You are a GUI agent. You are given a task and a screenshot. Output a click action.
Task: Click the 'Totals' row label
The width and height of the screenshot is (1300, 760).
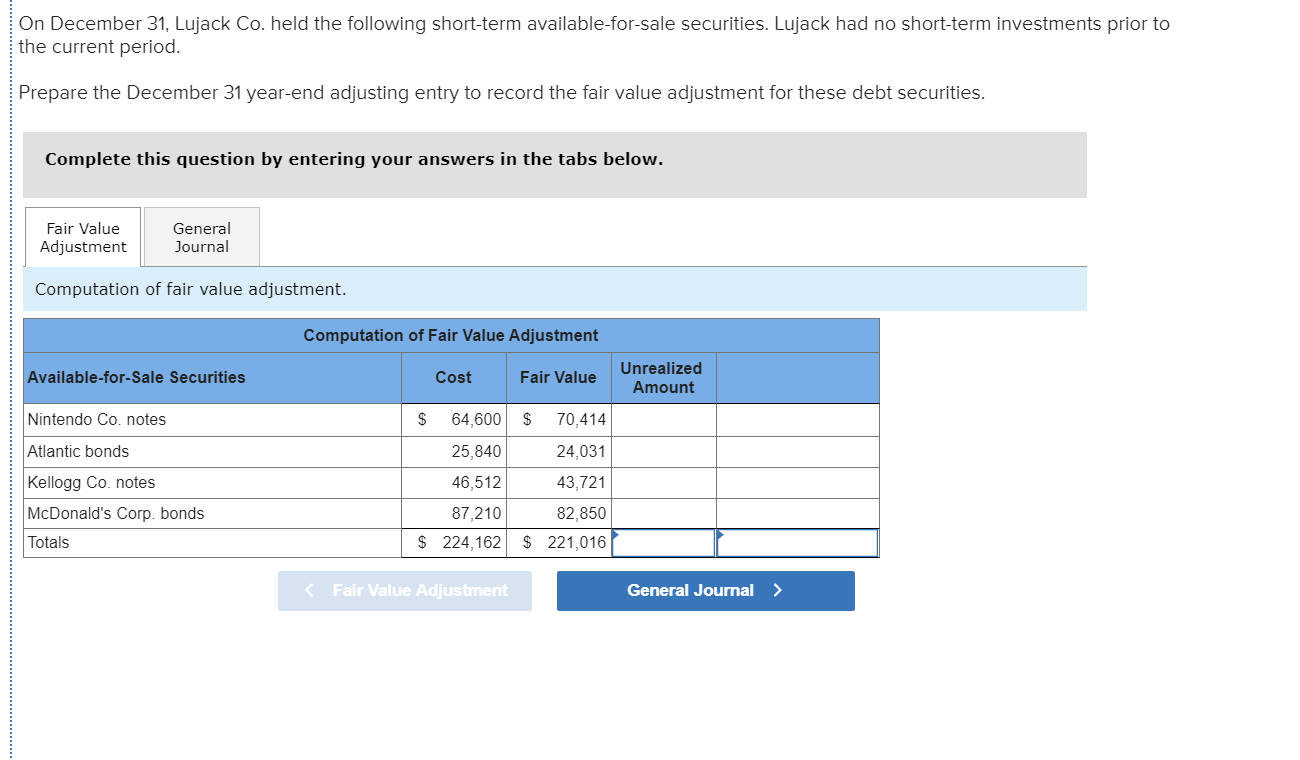click(x=49, y=543)
